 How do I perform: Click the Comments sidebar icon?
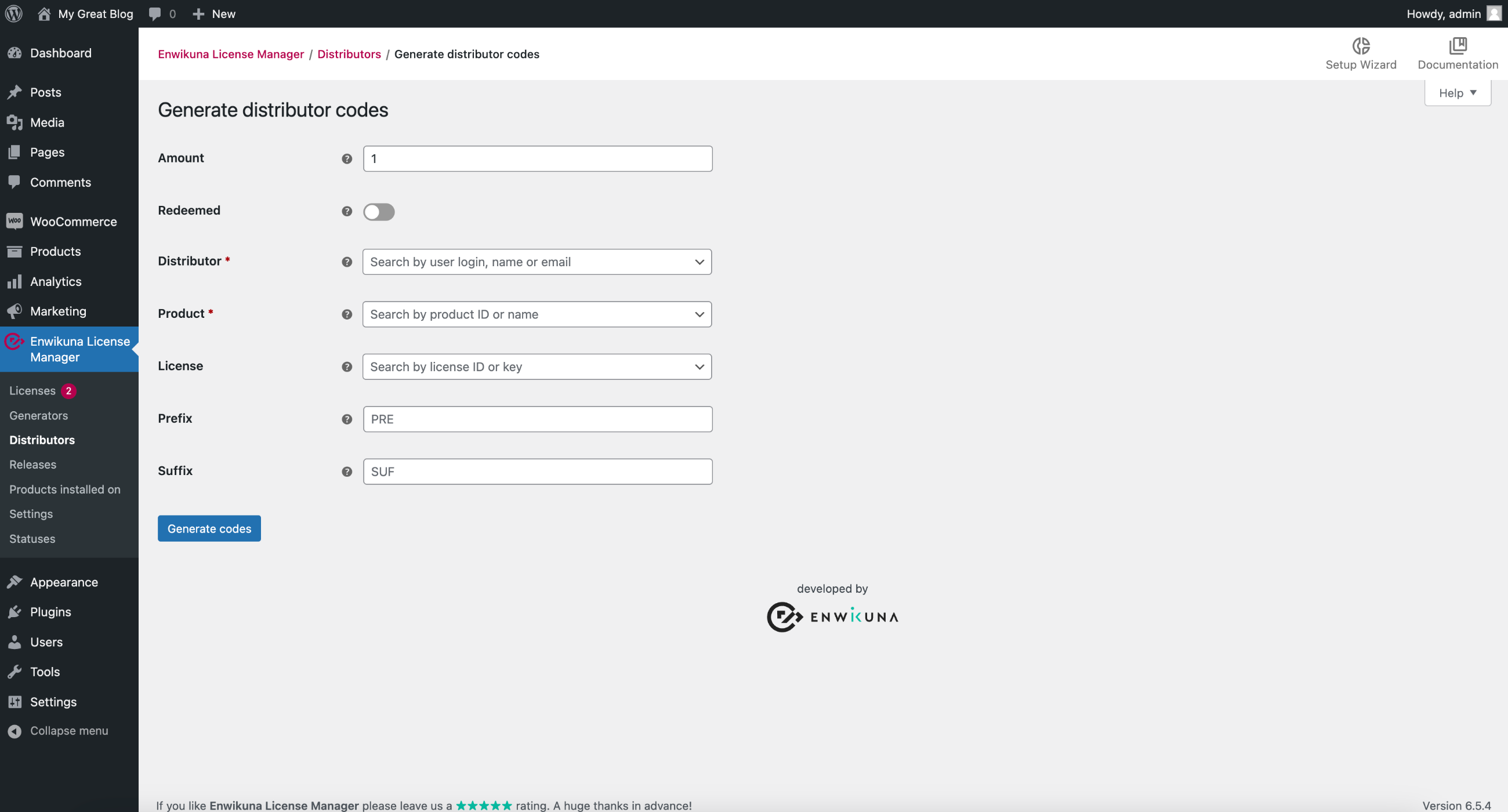click(14, 182)
